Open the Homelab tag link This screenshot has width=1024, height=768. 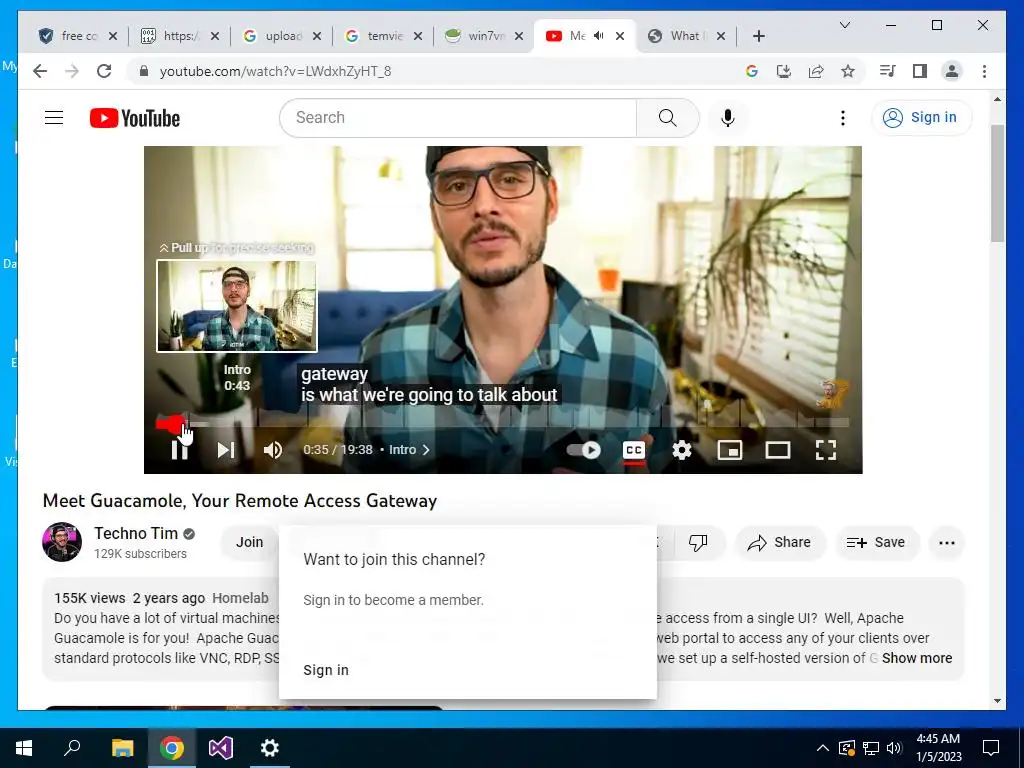click(240, 598)
